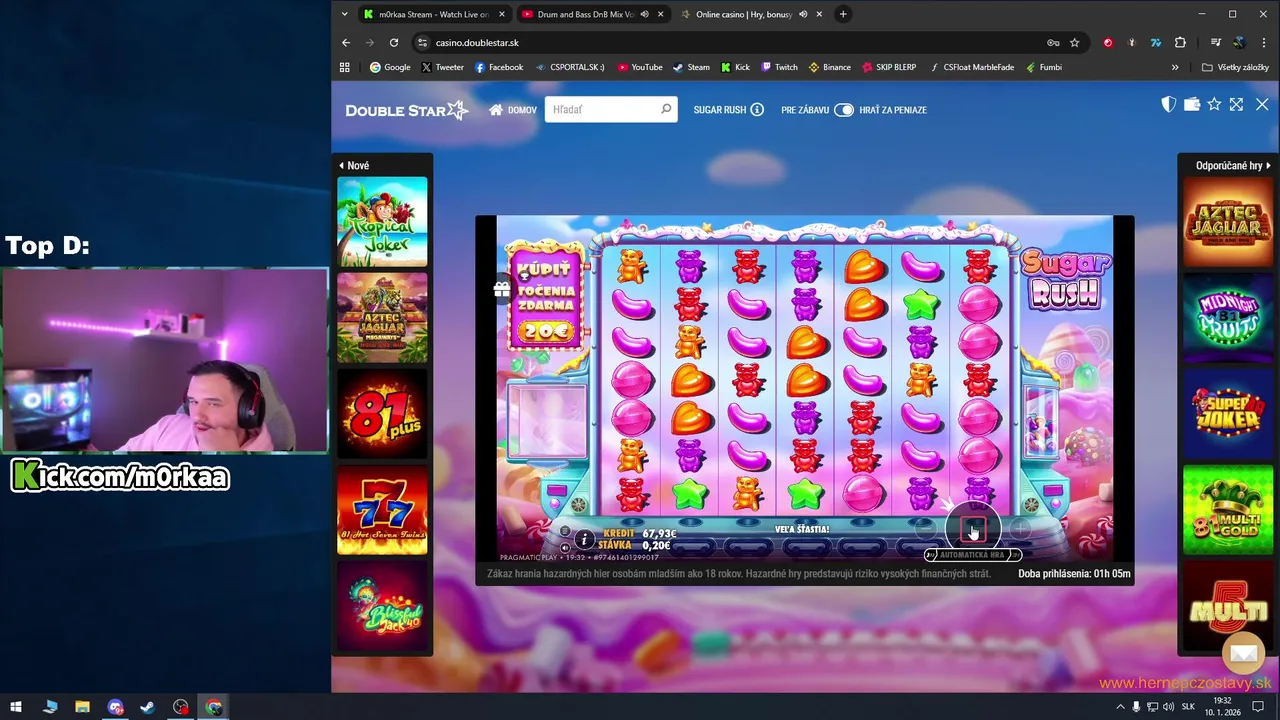Screen dimensions: 1280x720
Task: Open the tab search dropdown chevron
Action: [x=345, y=14]
